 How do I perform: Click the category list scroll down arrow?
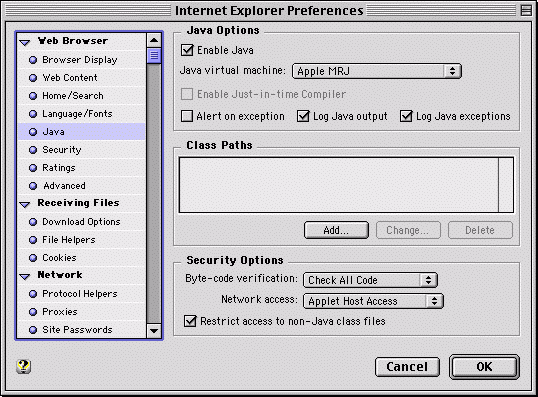click(154, 331)
